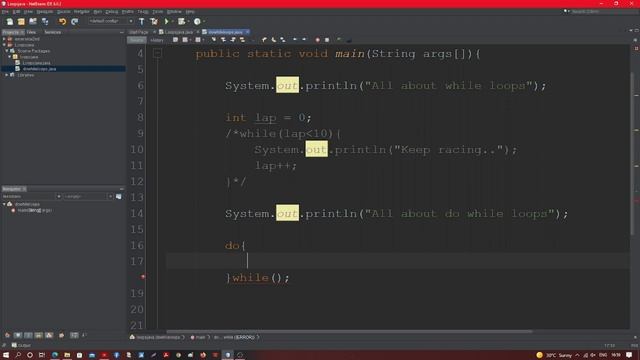Click the Clean and Build Project icon

(153, 21)
